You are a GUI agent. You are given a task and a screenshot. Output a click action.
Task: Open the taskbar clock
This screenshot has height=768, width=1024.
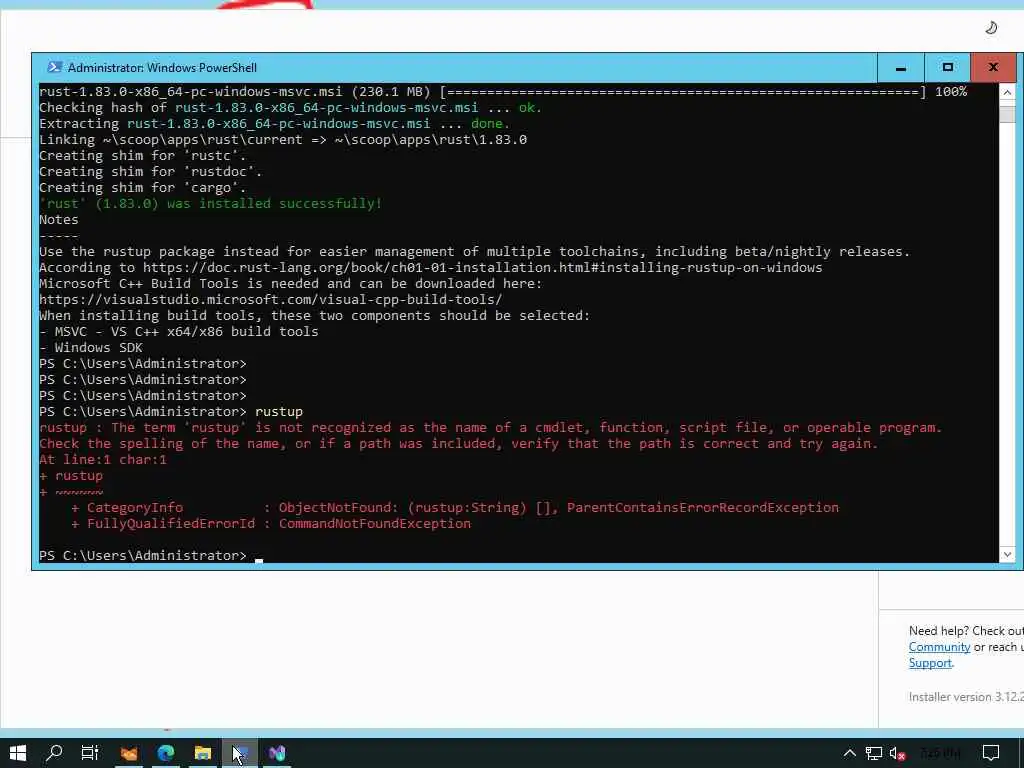pos(940,753)
